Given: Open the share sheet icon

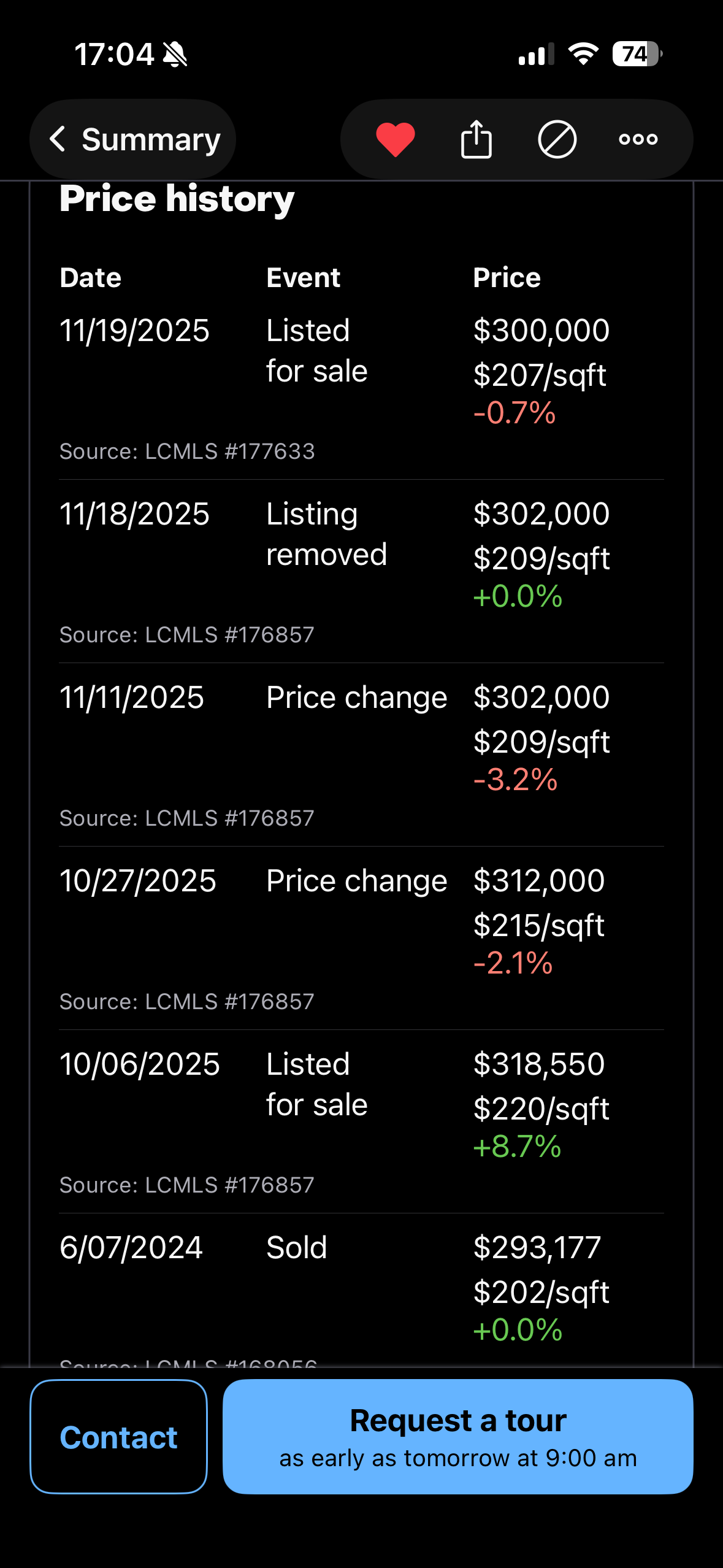Looking at the screenshot, I should coord(476,139).
